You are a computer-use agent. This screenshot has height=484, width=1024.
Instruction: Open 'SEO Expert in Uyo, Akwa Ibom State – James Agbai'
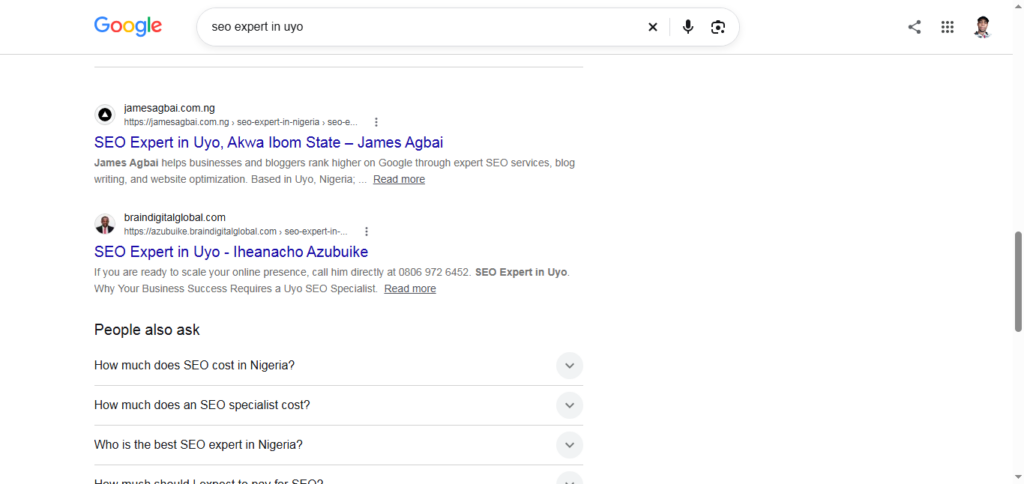coord(268,142)
